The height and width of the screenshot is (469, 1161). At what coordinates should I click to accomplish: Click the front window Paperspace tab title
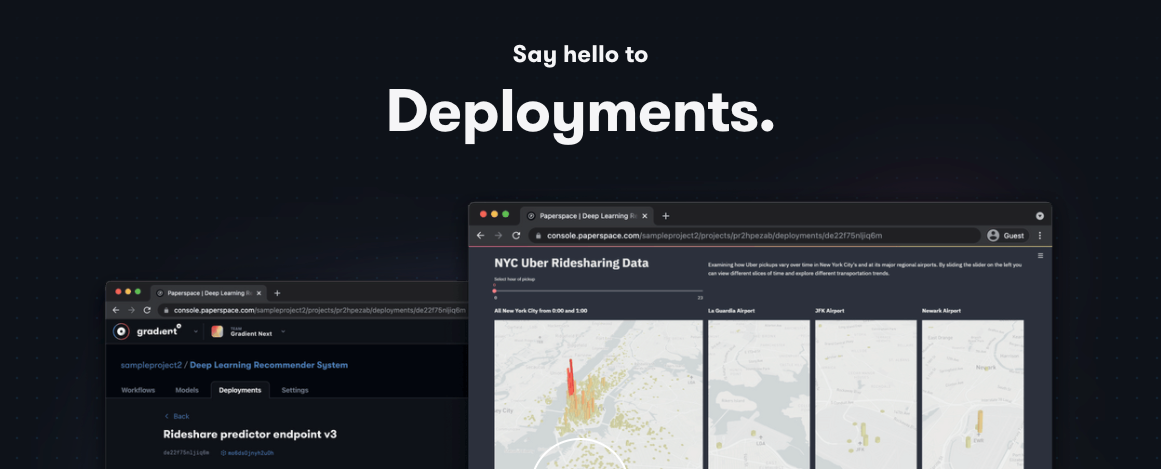[588, 216]
